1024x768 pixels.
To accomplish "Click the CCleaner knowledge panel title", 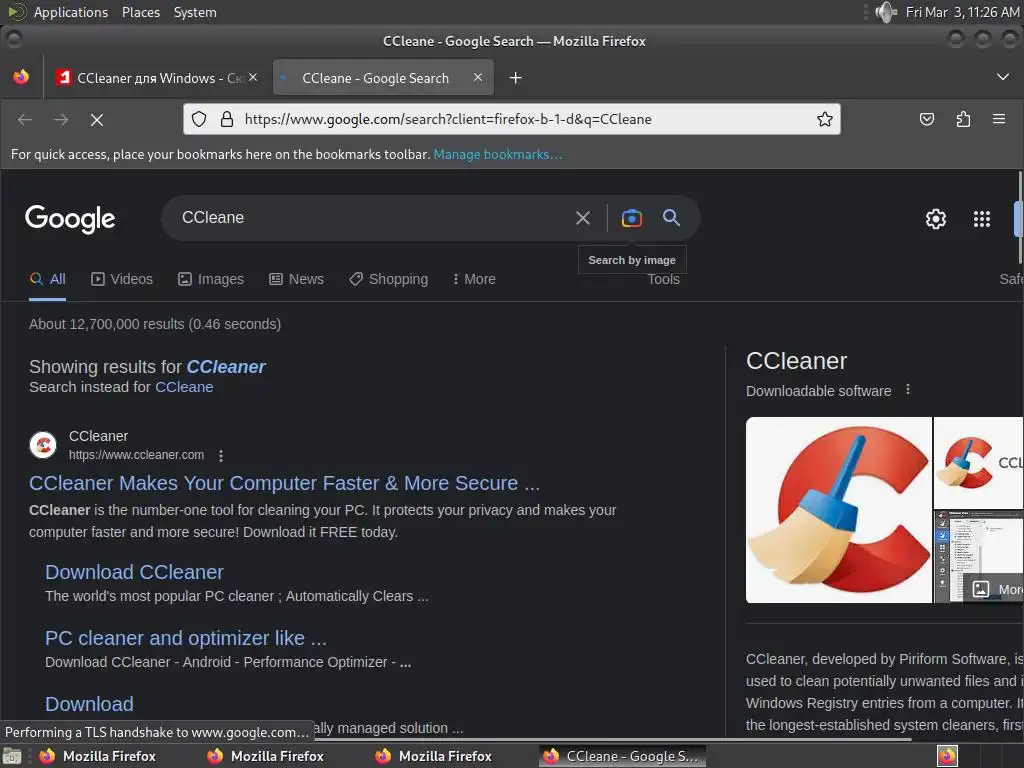I will pyautogui.click(x=796, y=361).
